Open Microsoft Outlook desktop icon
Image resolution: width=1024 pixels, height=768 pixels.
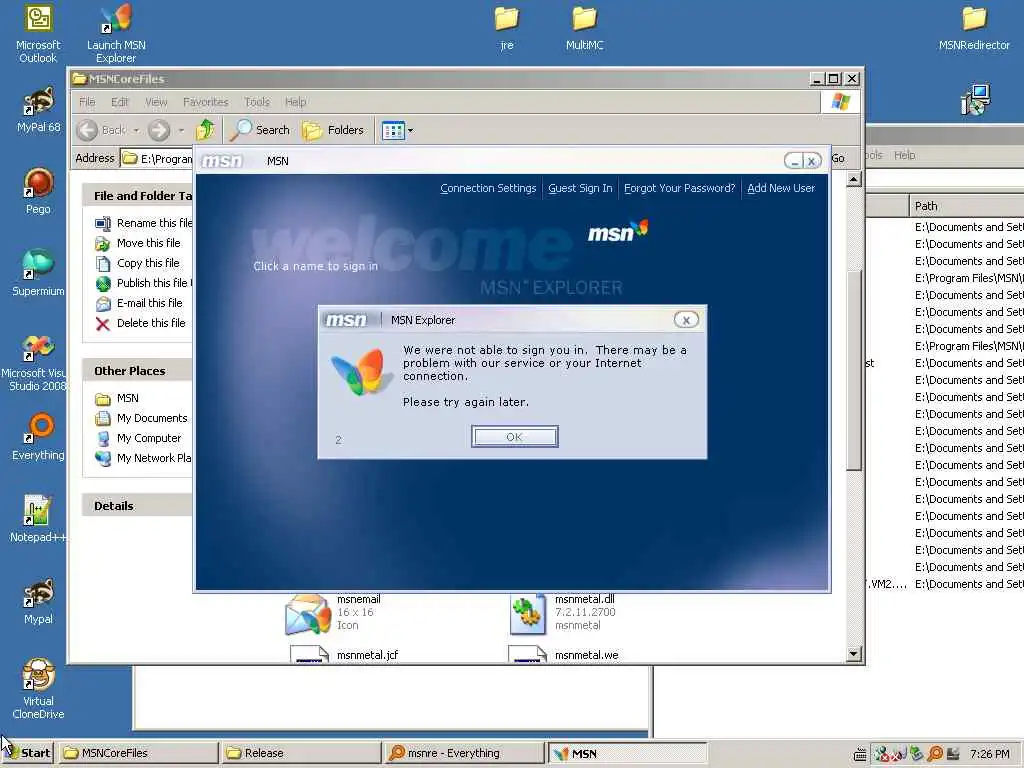(38, 34)
